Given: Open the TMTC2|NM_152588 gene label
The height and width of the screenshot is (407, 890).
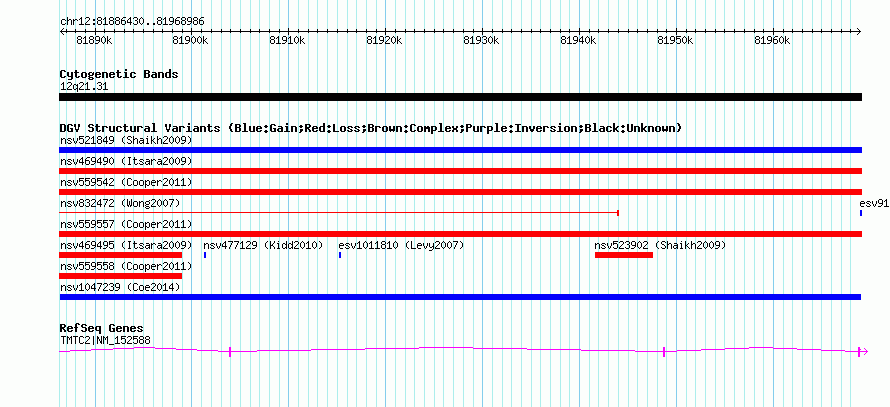Looking at the screenshot, I should click(105, 341).
